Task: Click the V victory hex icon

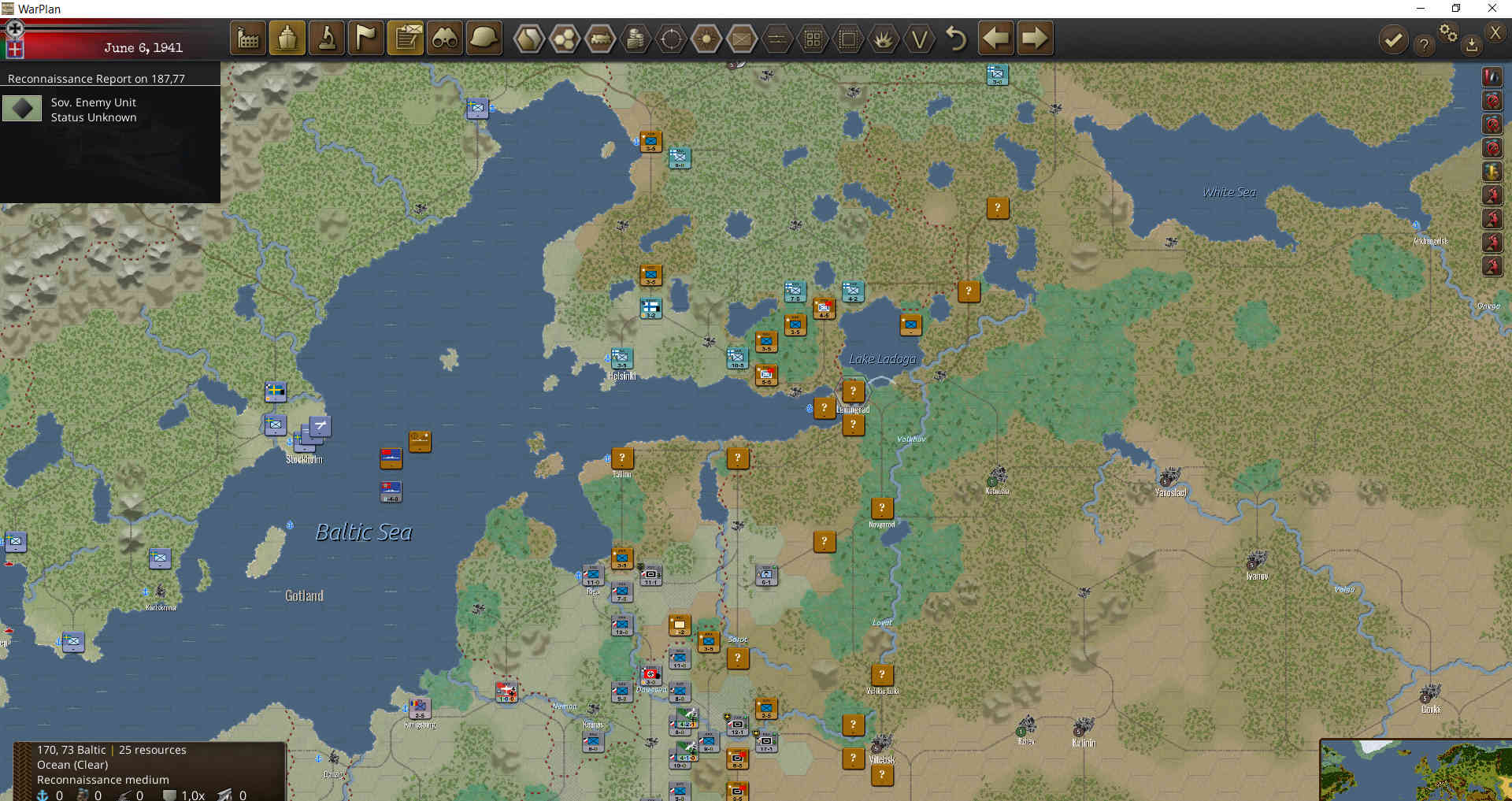Action: tap(919, 39)
